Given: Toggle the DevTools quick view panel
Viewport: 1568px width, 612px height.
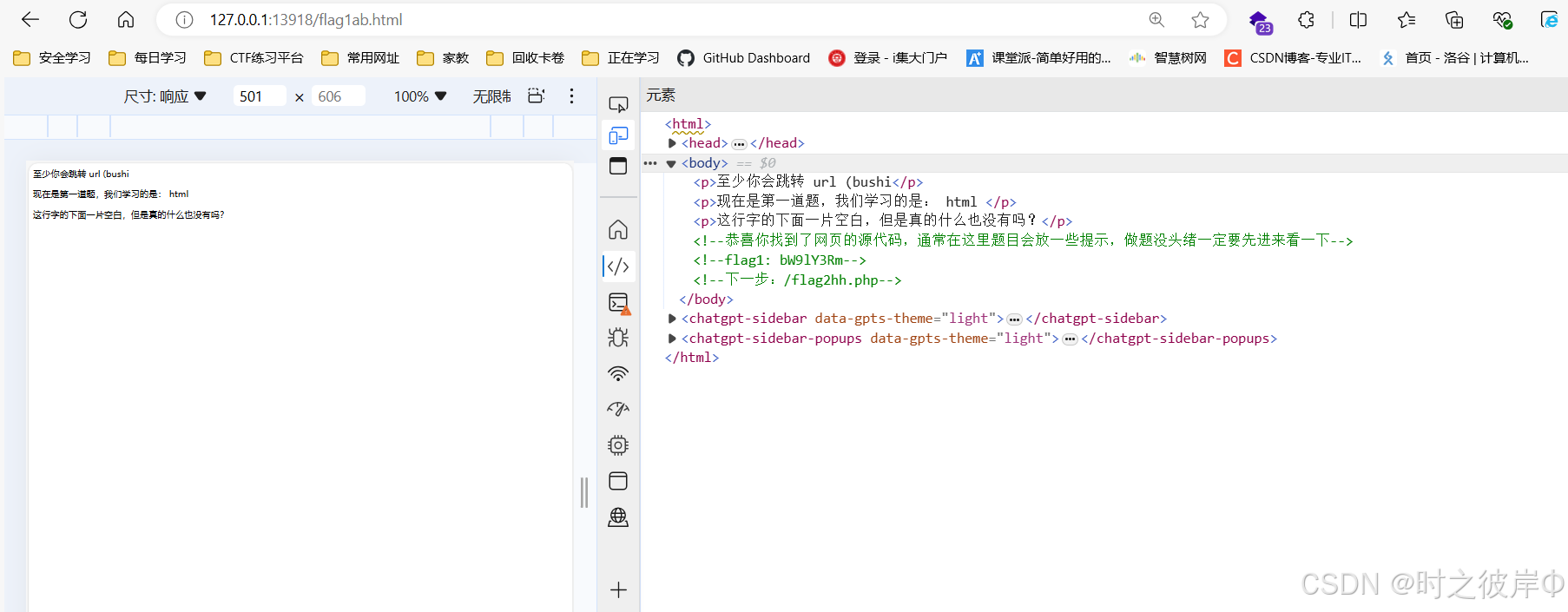Looking at the screenshot, I should [x=618, y=166].
